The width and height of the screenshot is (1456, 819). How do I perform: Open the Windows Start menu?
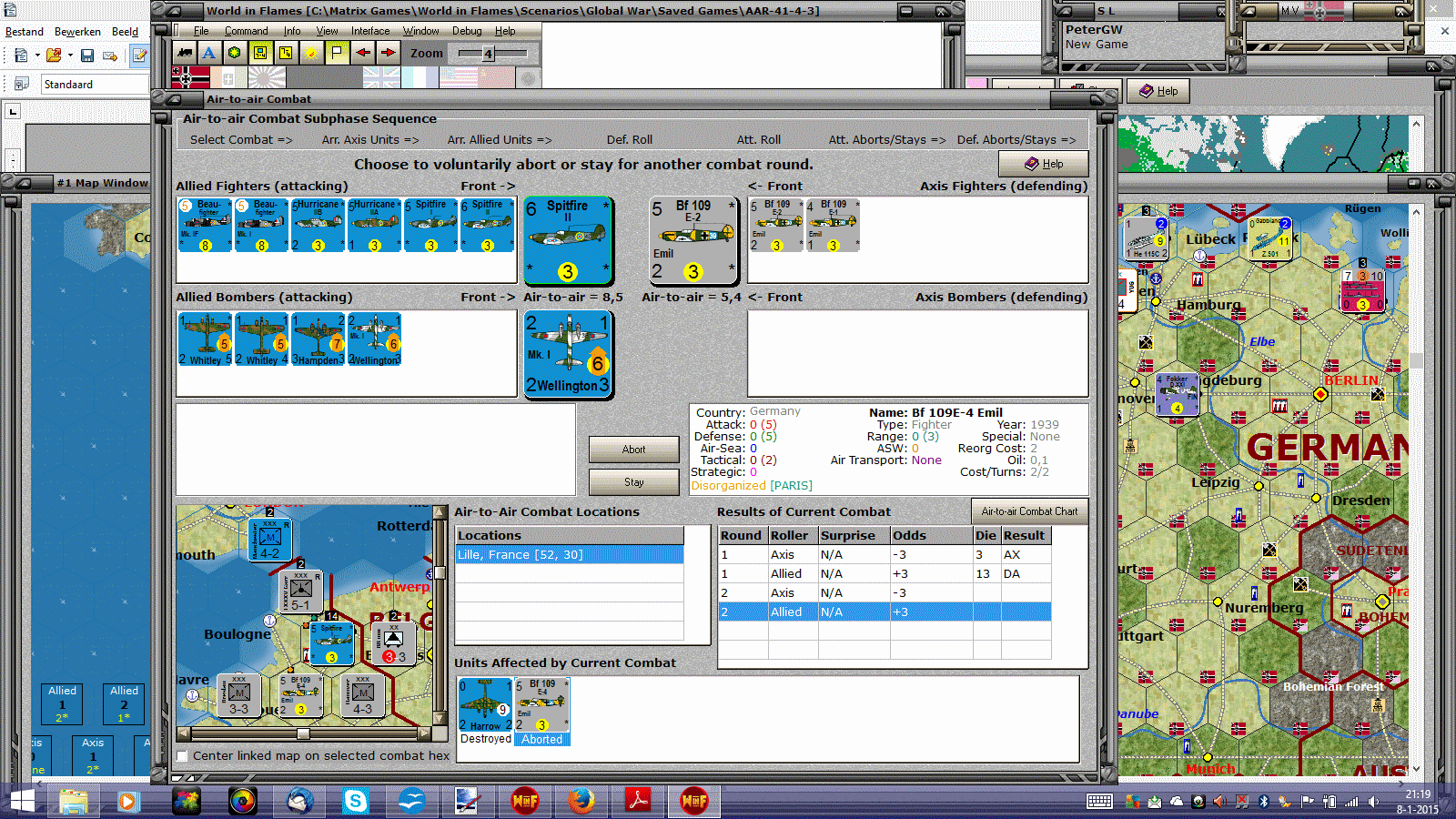[x=22, y=802]
